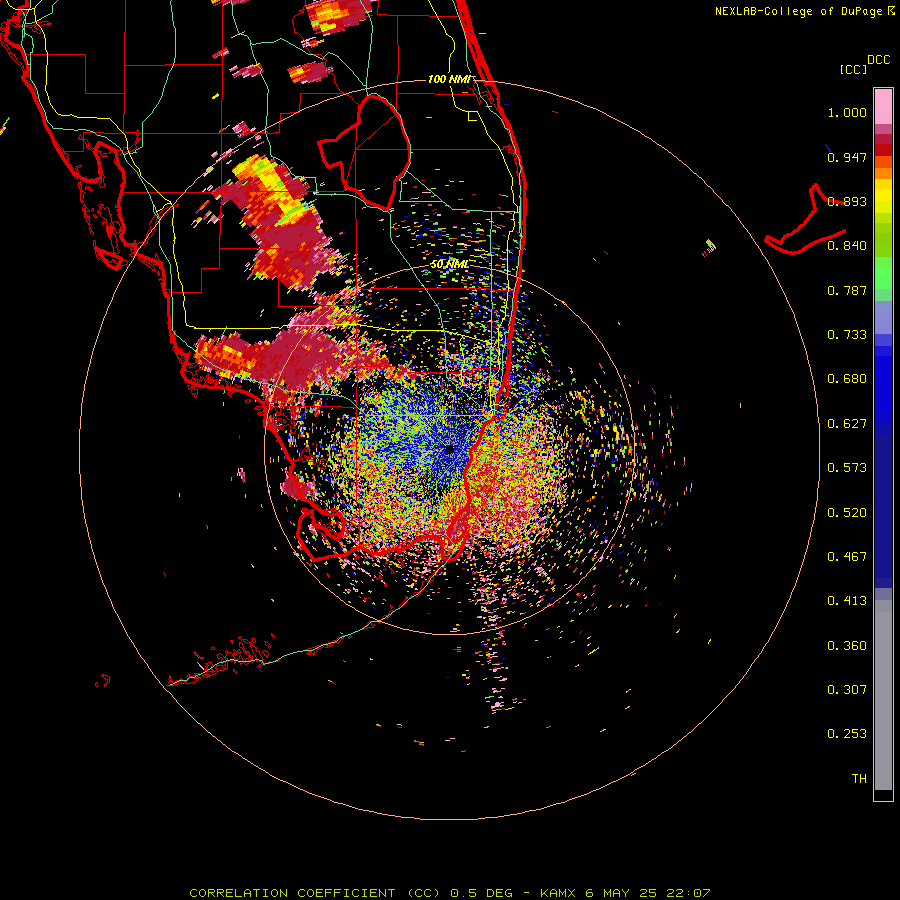Click the 0.307 scale value
Viewport: 900px width, 900px height.
coord(847,690)
